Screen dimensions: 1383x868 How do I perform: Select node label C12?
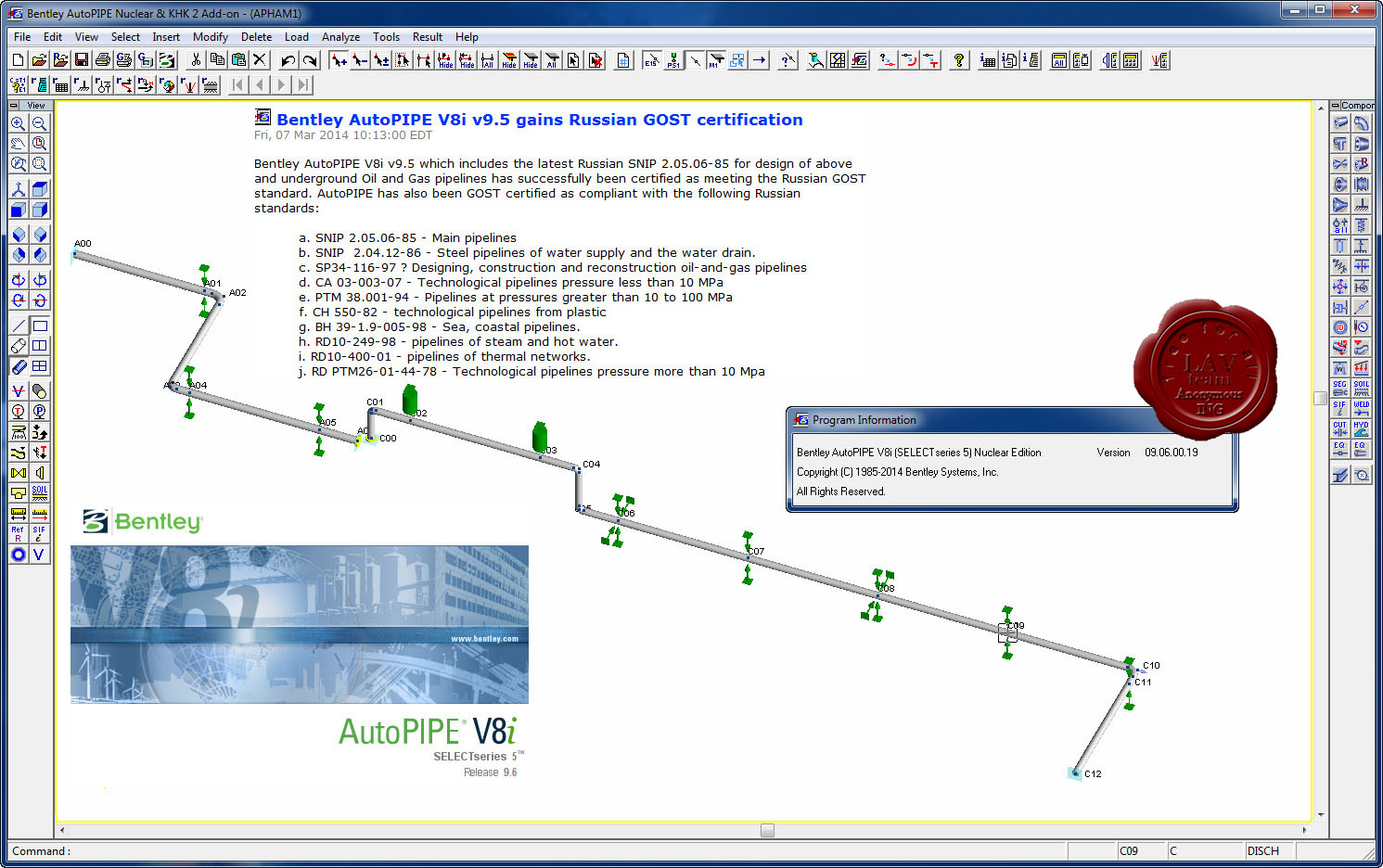(1093, 773)
